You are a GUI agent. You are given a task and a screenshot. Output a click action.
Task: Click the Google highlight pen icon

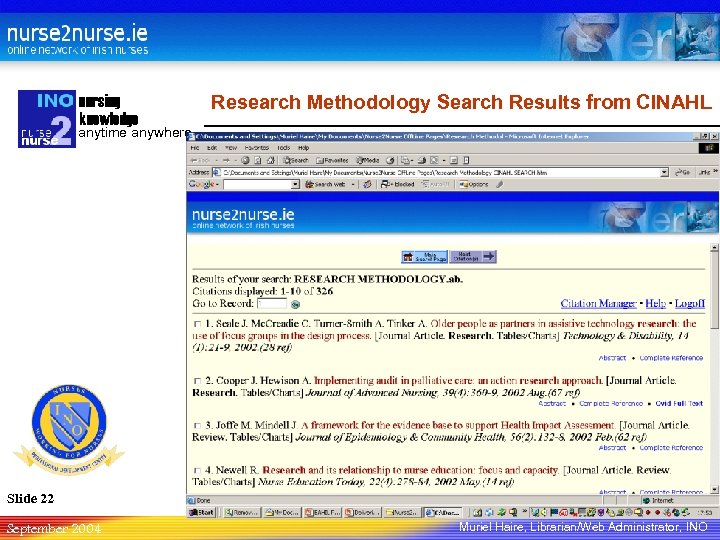[500, 184]
